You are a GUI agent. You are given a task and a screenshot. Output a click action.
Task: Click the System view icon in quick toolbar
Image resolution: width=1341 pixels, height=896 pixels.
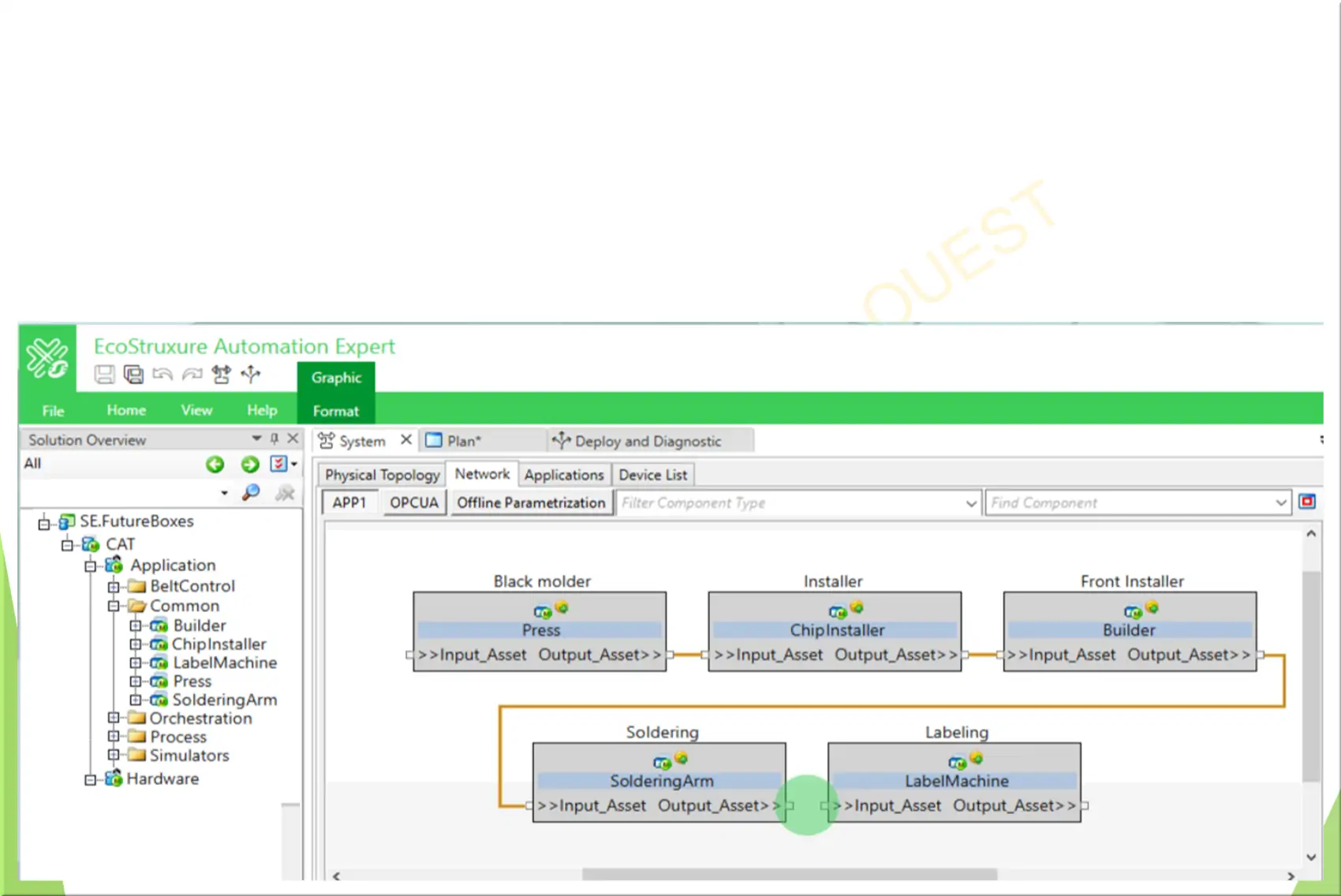coord(222,375)
